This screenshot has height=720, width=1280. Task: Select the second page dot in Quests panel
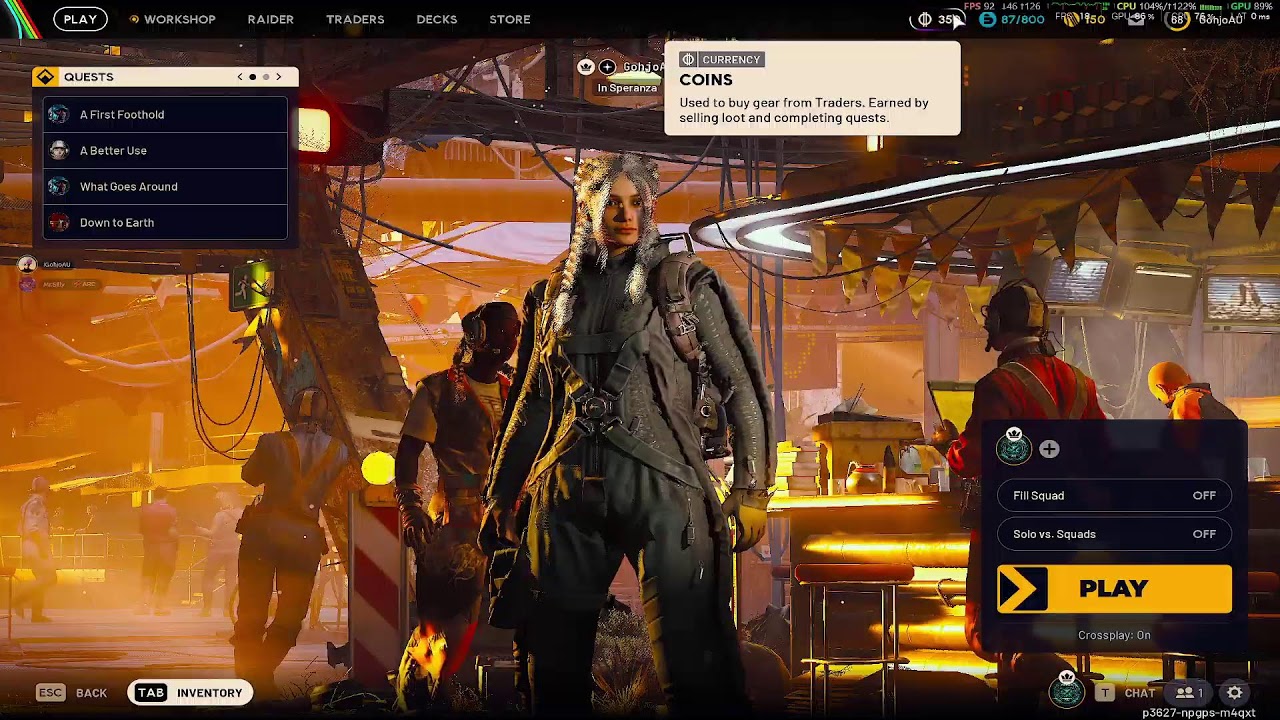click(x=266, y=77)
